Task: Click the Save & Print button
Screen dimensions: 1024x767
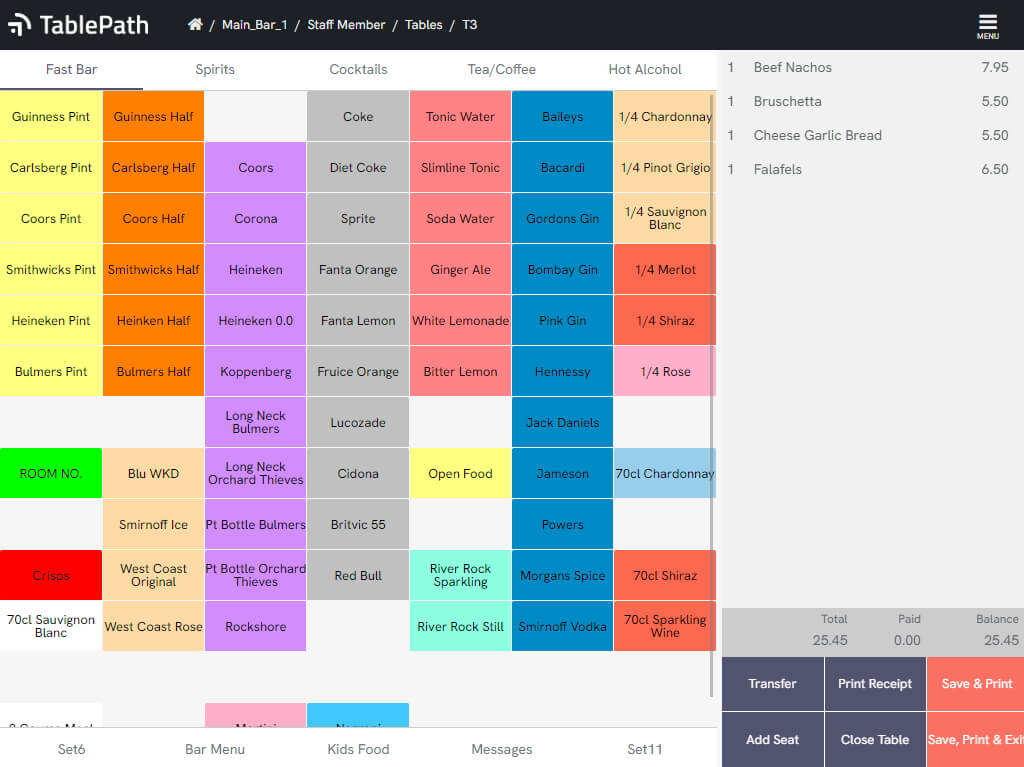Action: pos(976,684)
